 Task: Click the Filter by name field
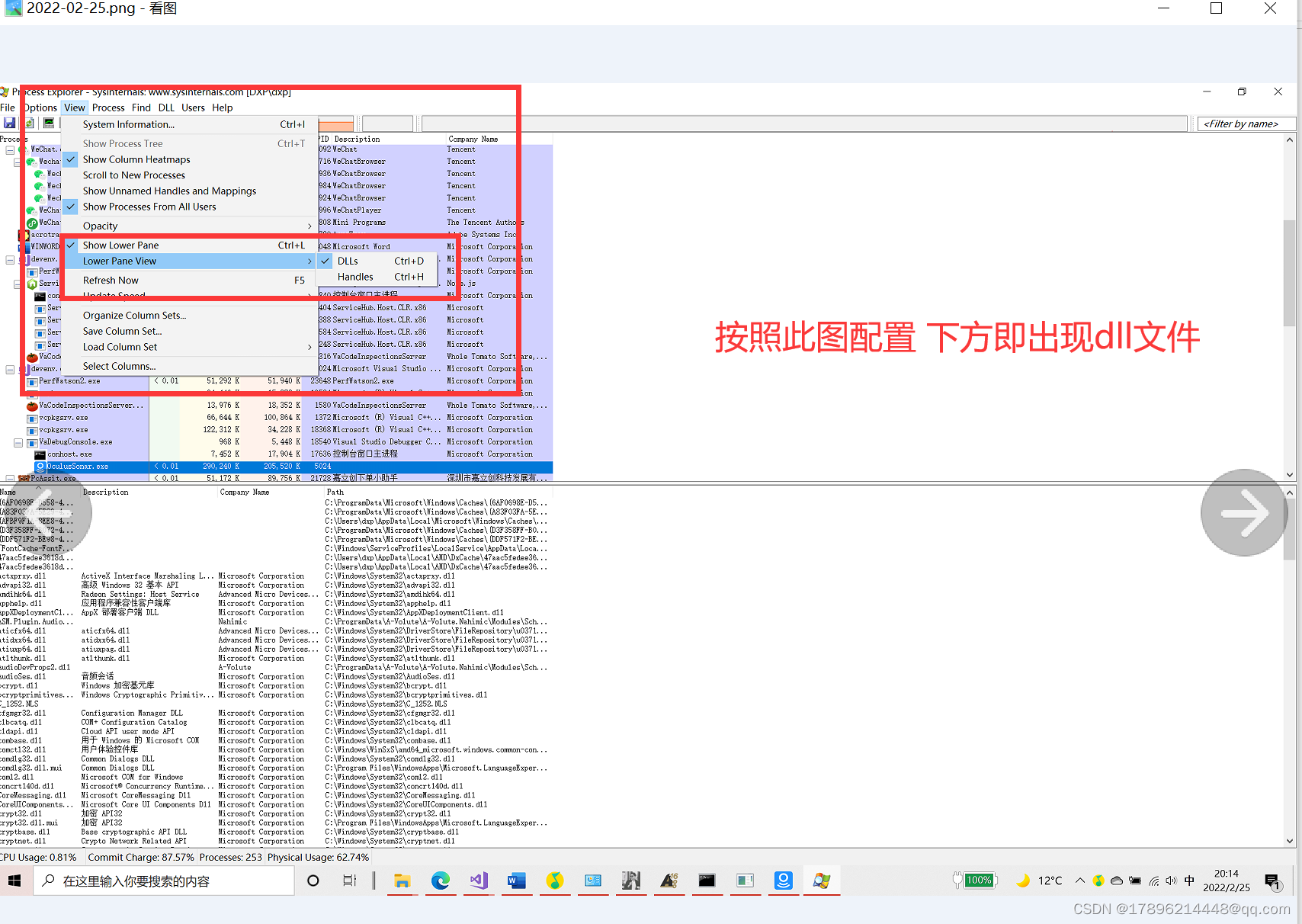click(x=1247, y=124)
